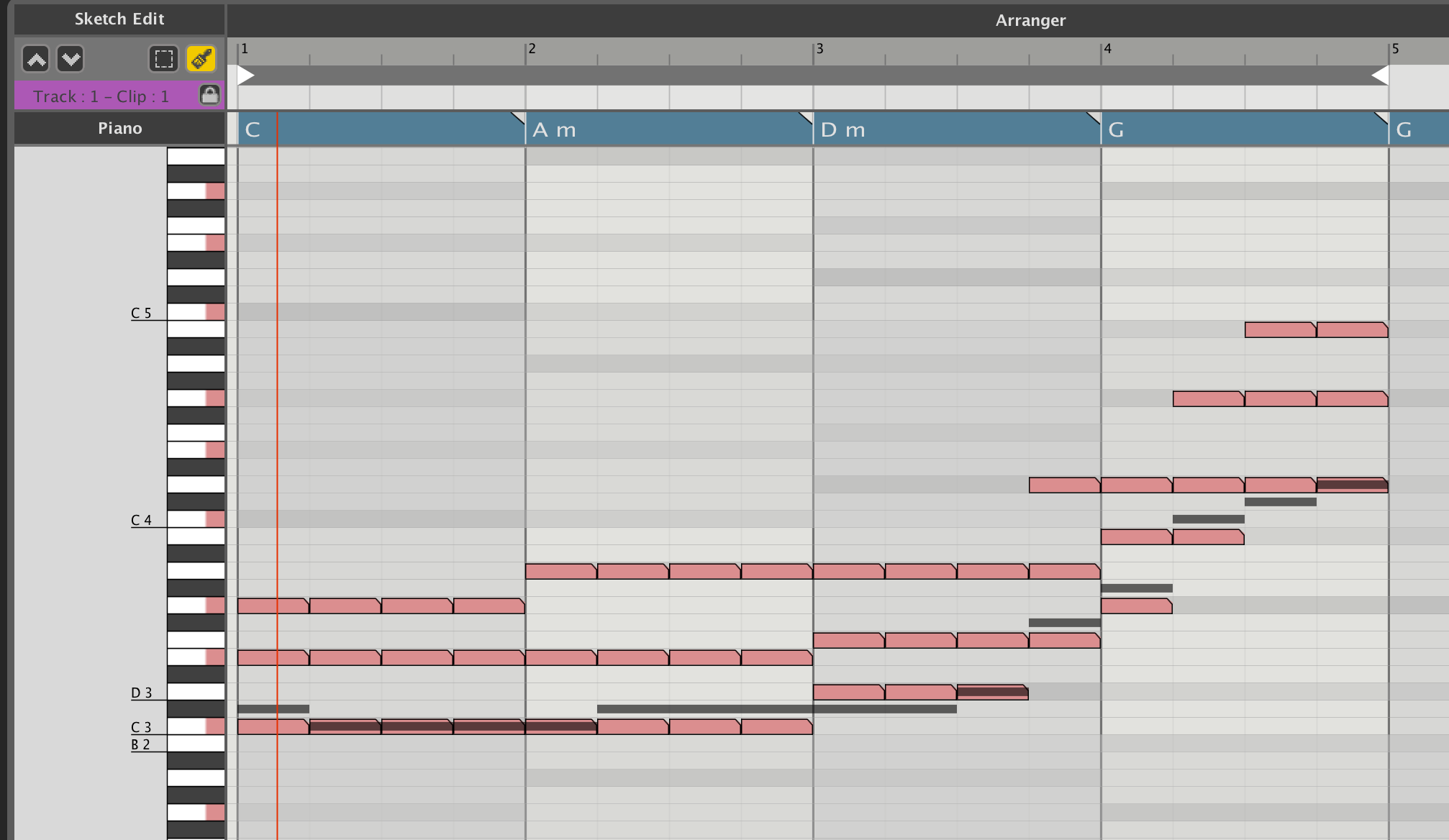Click bar 3 on the timeline ruler
Screen dimensions: 1449x840
coord(819,49)
